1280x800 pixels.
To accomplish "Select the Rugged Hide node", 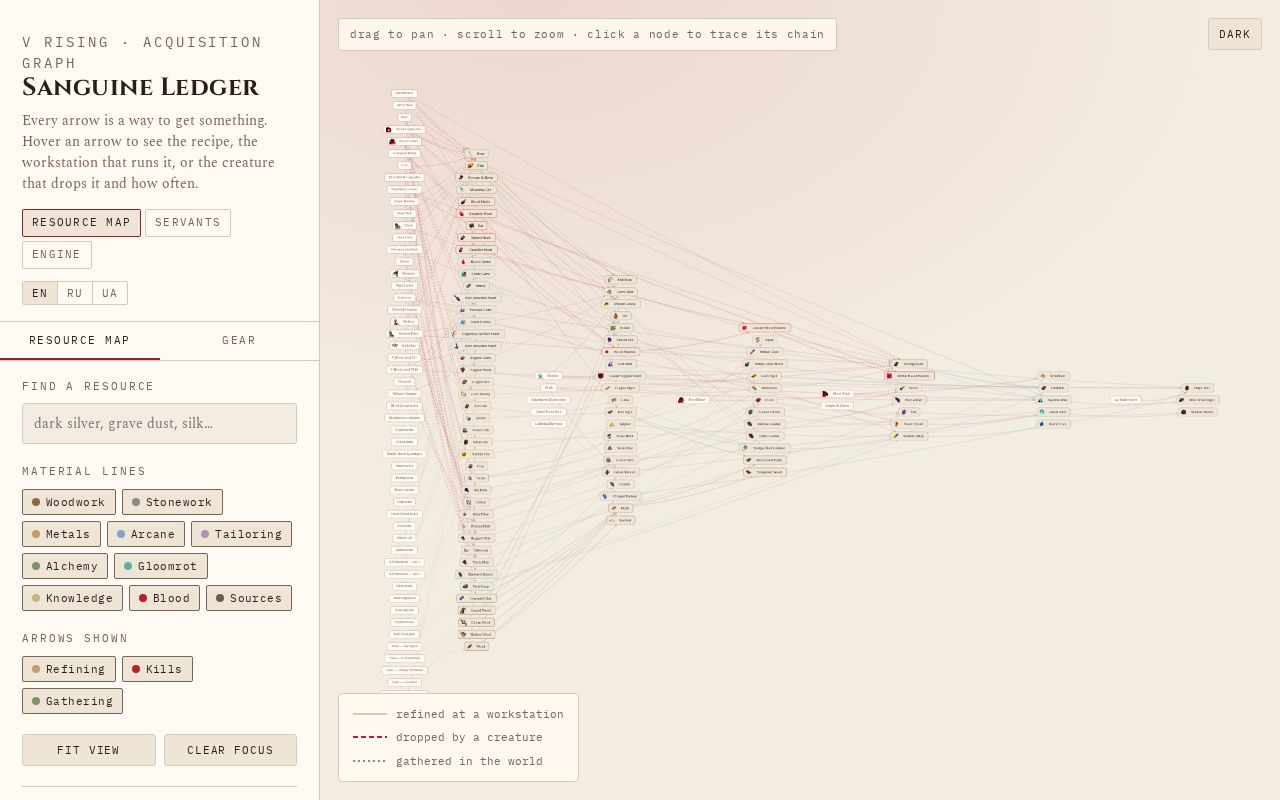I will coord(477,538).
